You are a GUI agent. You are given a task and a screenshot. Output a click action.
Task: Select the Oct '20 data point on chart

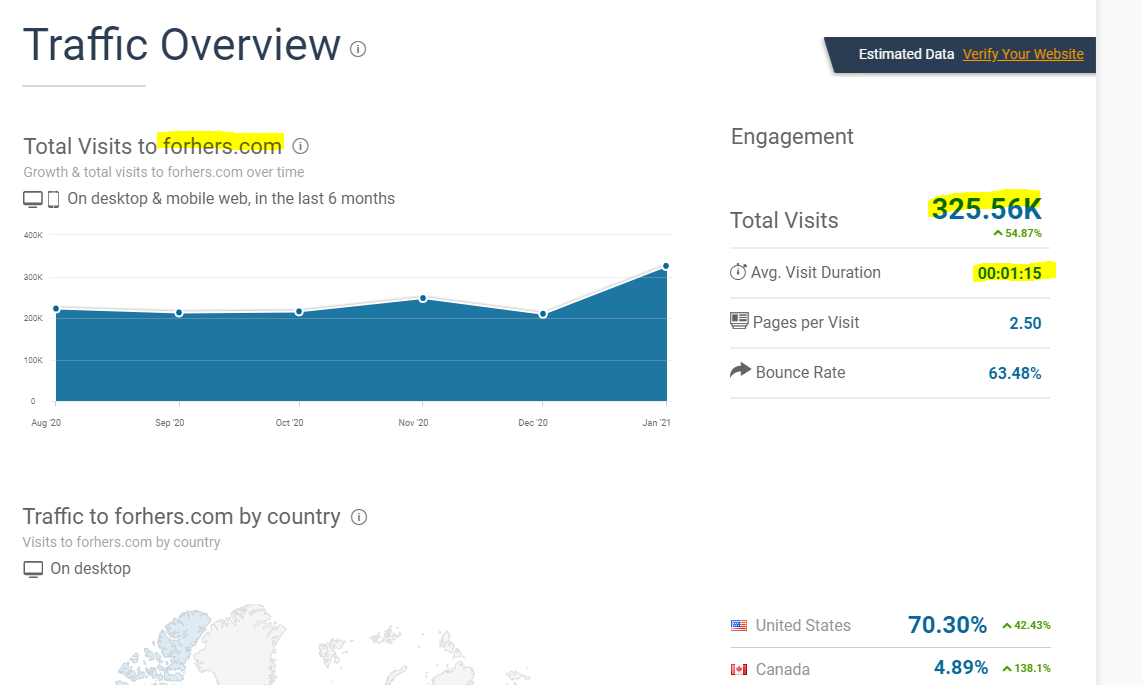300,312
